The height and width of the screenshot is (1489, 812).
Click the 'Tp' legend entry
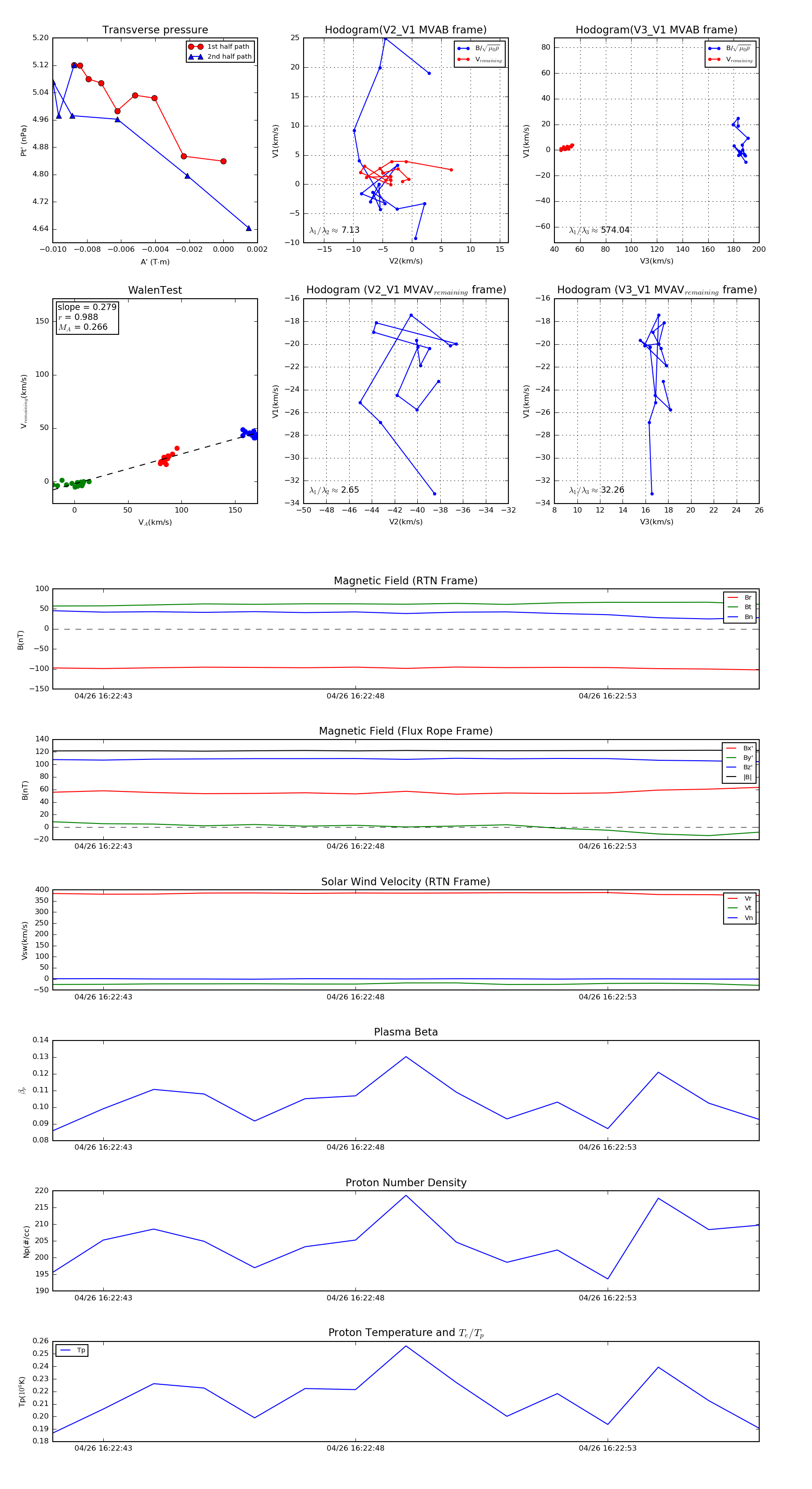[x=72, y=1350]
